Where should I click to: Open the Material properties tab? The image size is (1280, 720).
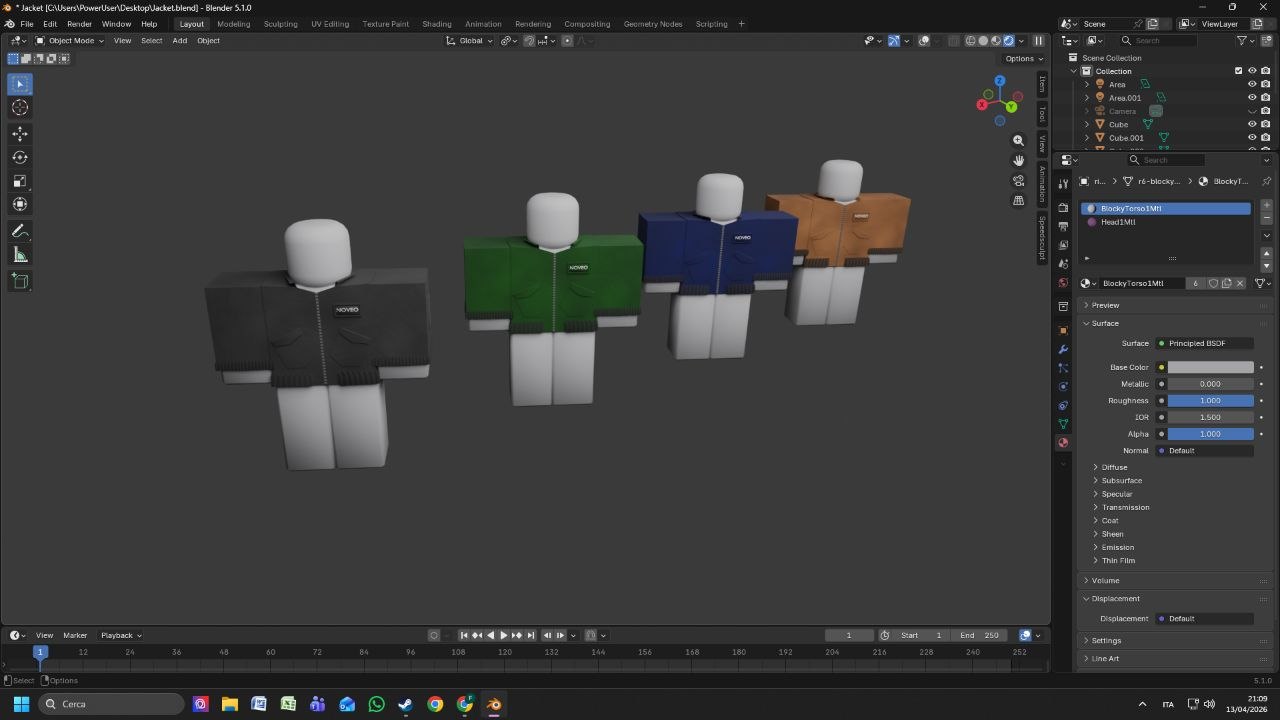(1062, 442)
